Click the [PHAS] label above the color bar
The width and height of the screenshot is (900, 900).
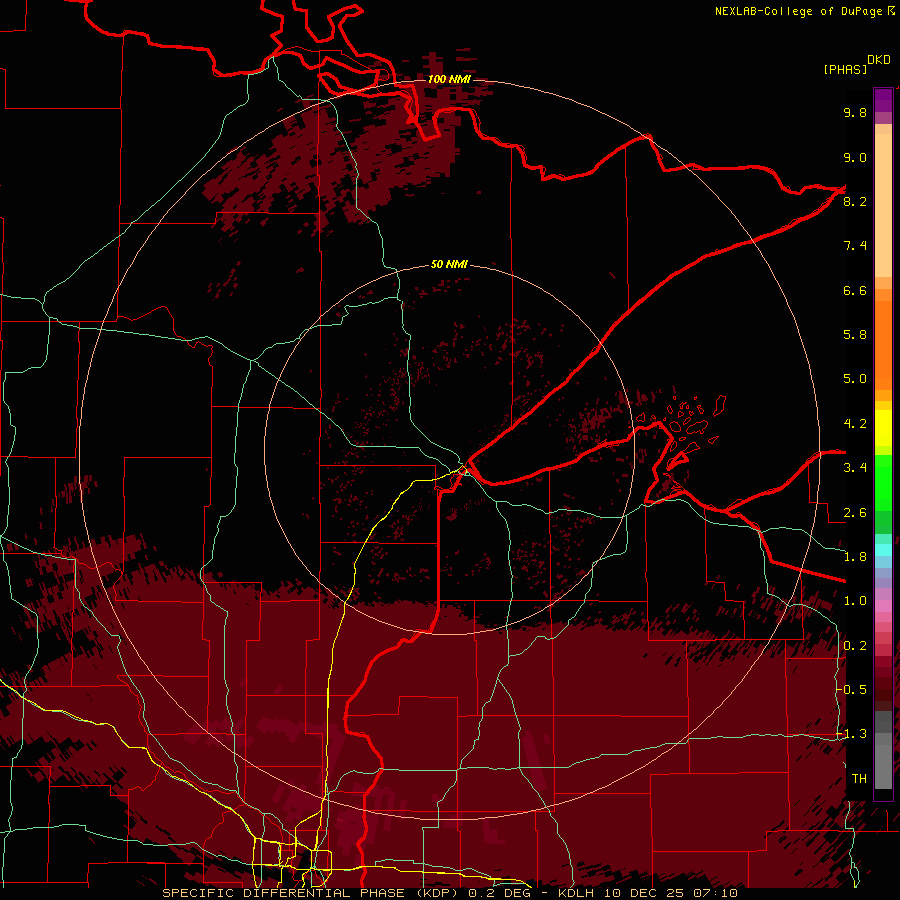845,69
